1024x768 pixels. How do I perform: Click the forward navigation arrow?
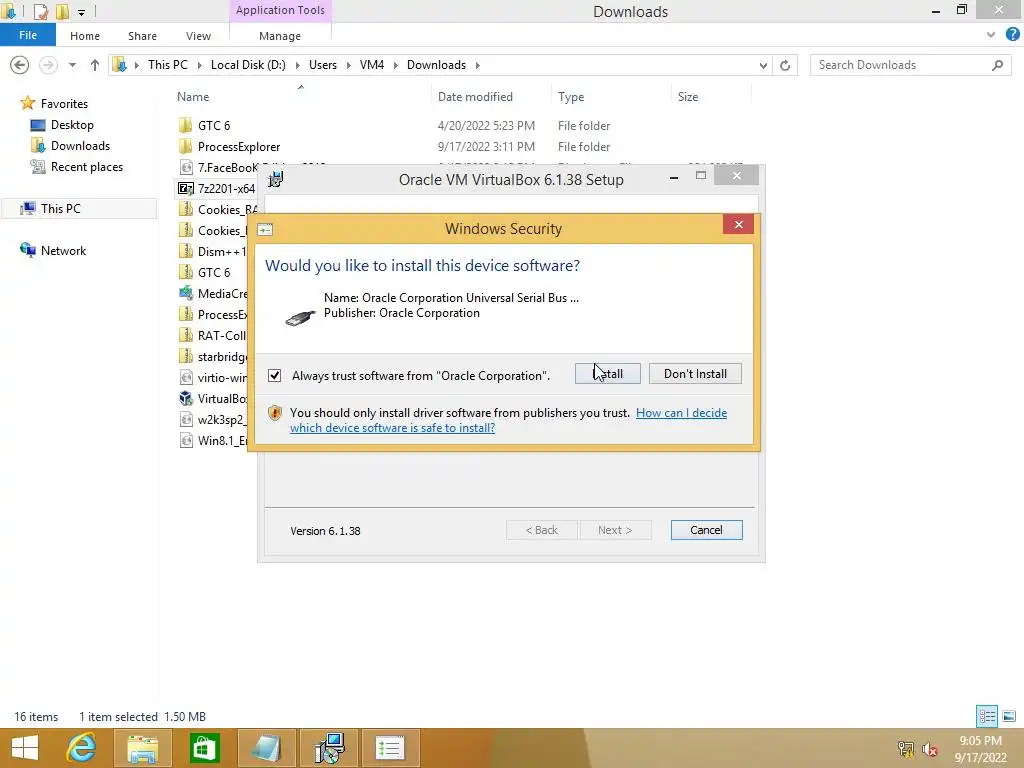tap(48, 65)
